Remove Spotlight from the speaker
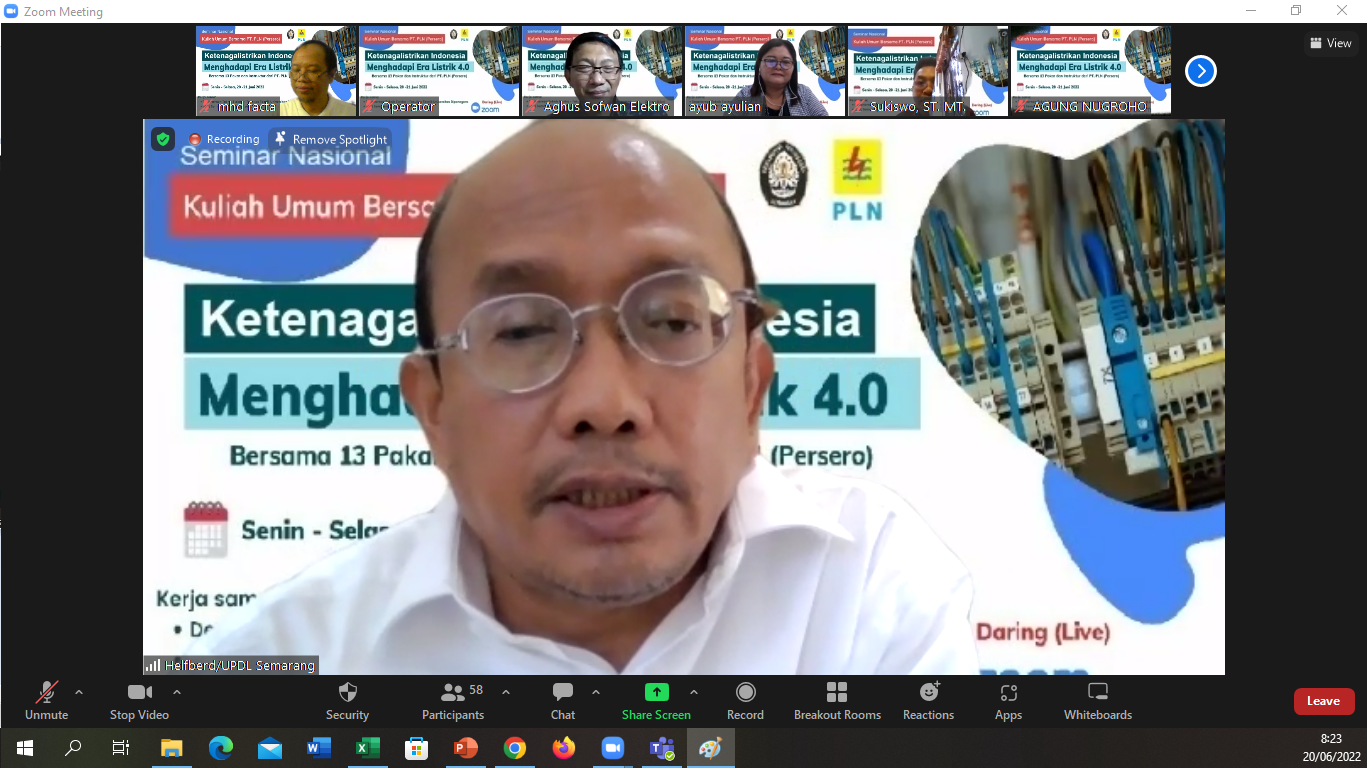The width and height of the screenshot is (1367, 768). [330, 140]
